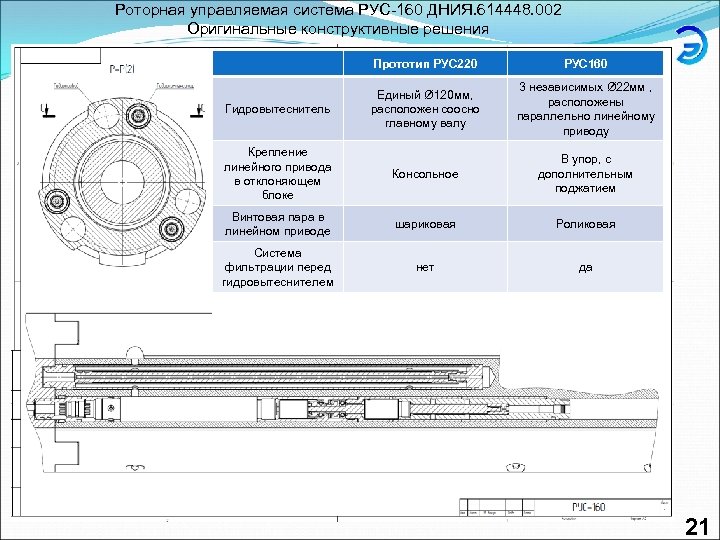Screen dimensions: 720x540
Task: Select the 'Система фильтрации перед гидровытеснителем' label
Action: point(278,267)
